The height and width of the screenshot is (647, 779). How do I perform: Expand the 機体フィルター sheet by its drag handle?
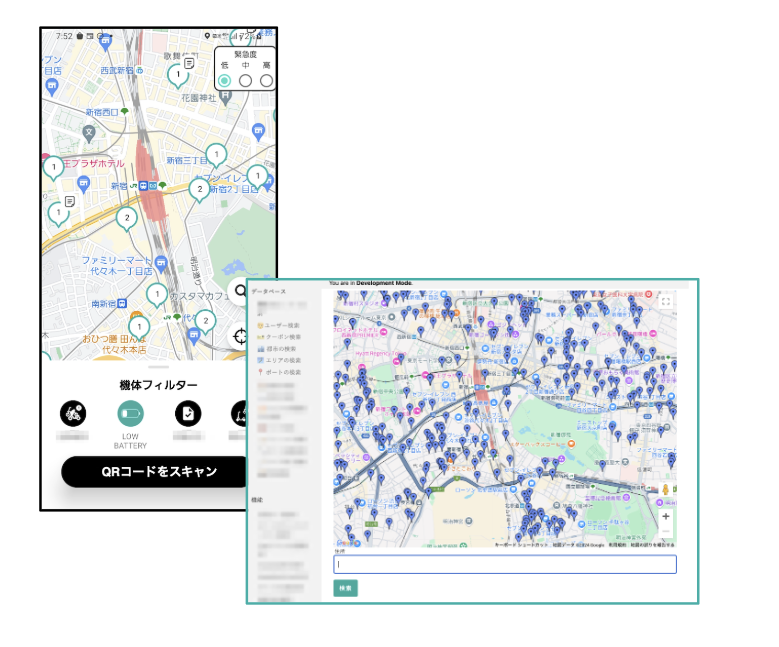[x=159, y=369]
